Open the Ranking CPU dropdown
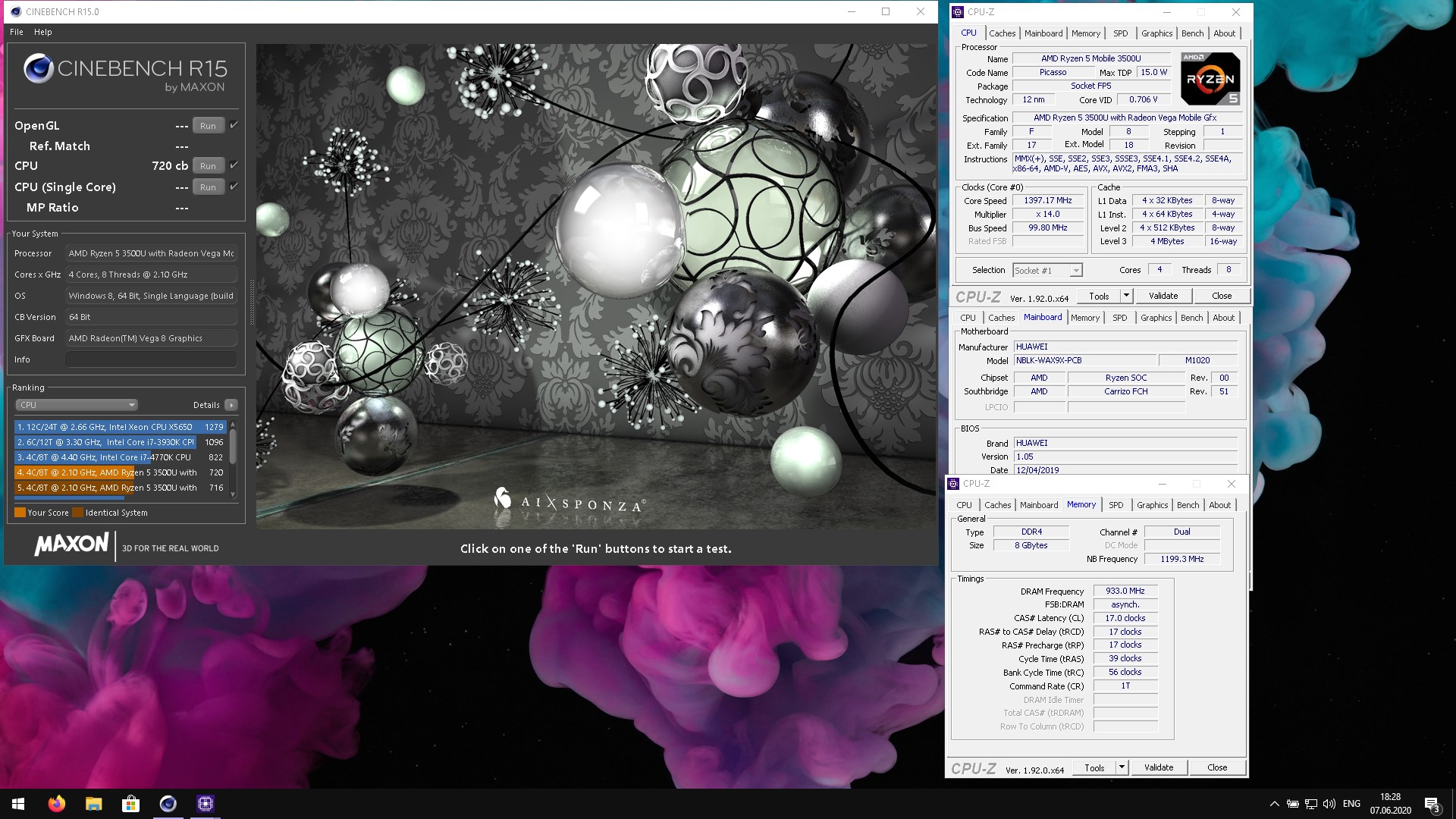The image size is (1456, 819). pyautogui.click(x=76, y=405)
